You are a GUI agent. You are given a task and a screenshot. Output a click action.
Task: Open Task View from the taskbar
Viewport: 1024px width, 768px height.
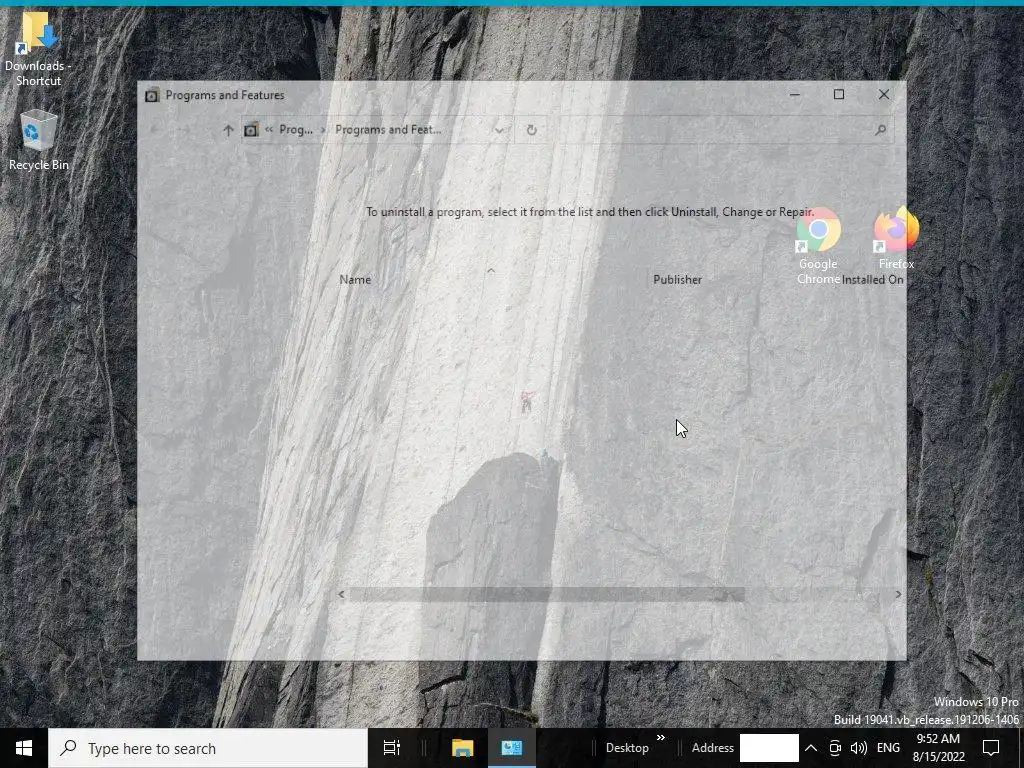(392, 748)
